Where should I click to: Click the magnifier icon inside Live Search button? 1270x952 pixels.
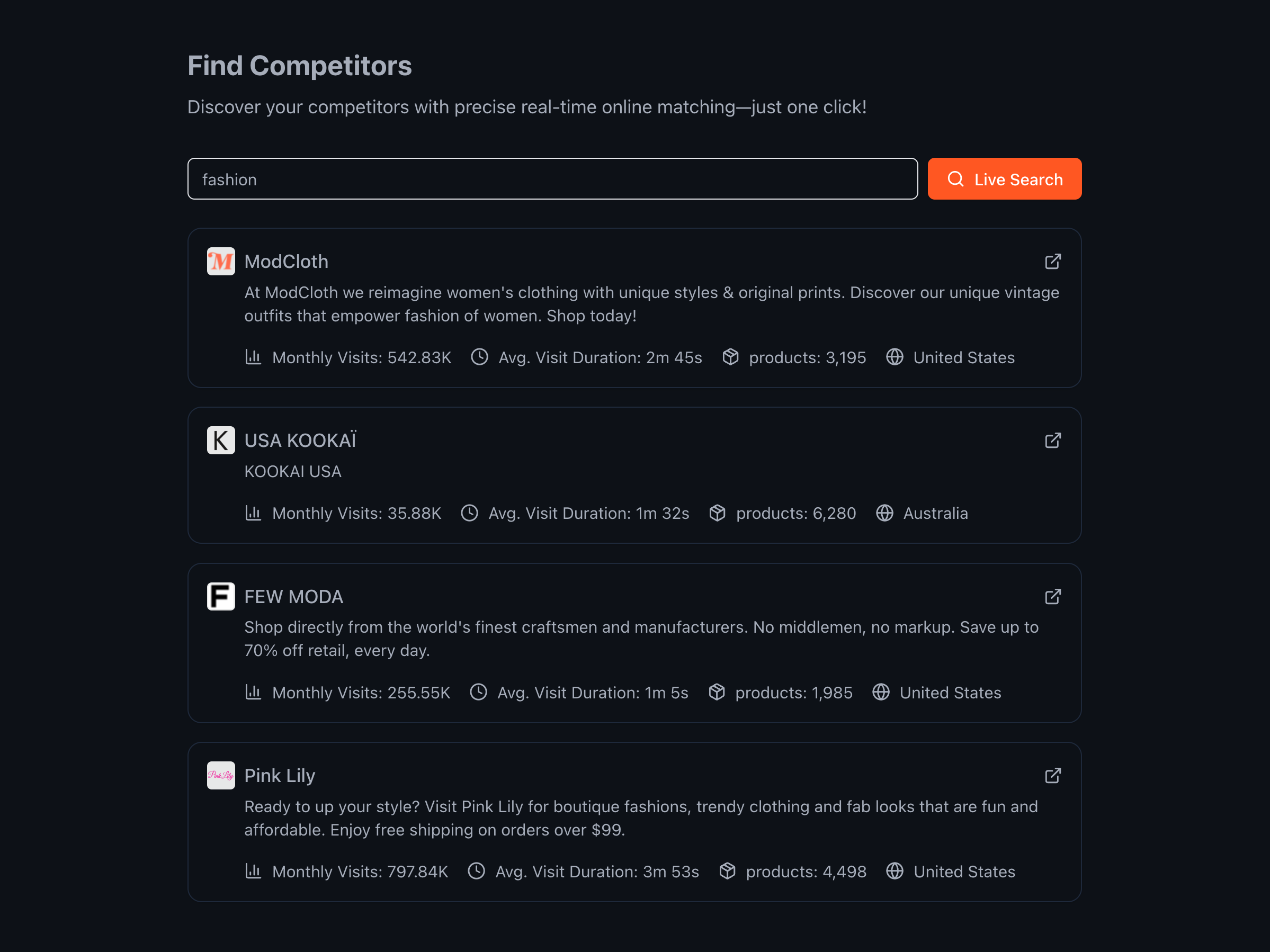click(x=955, y=178)
